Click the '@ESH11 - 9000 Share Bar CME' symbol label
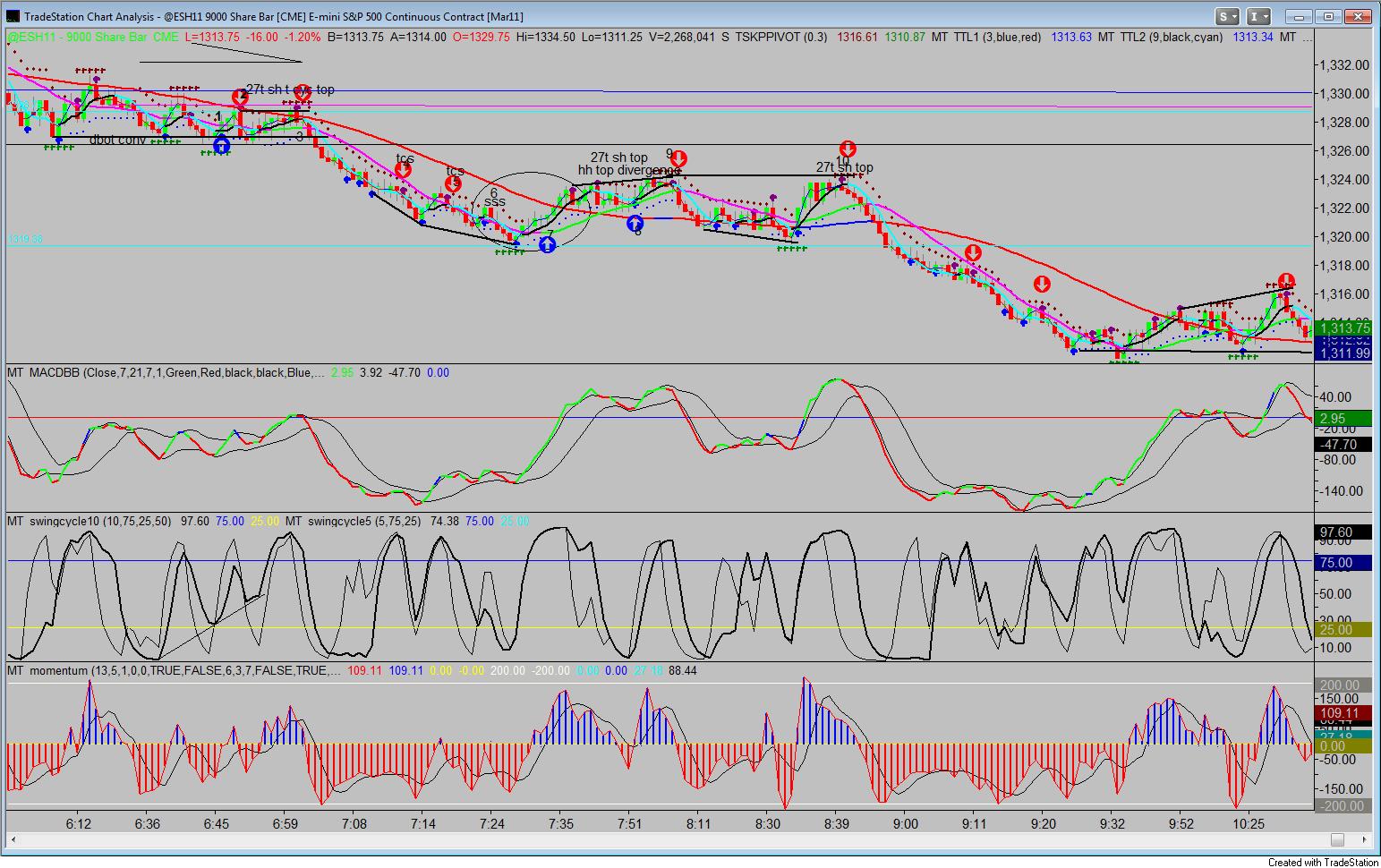 pyautogui.click(x=93, y=37)
